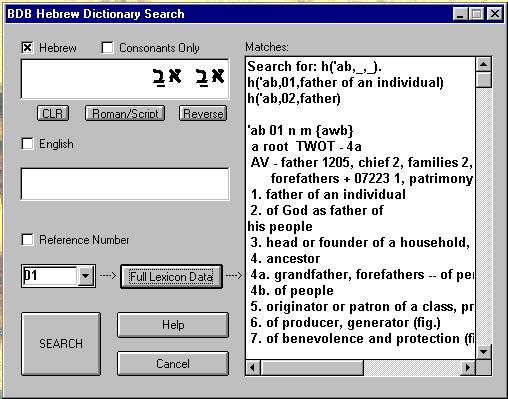Select match "h('ab,01,father of an individual)"

[x=345, y=82]
